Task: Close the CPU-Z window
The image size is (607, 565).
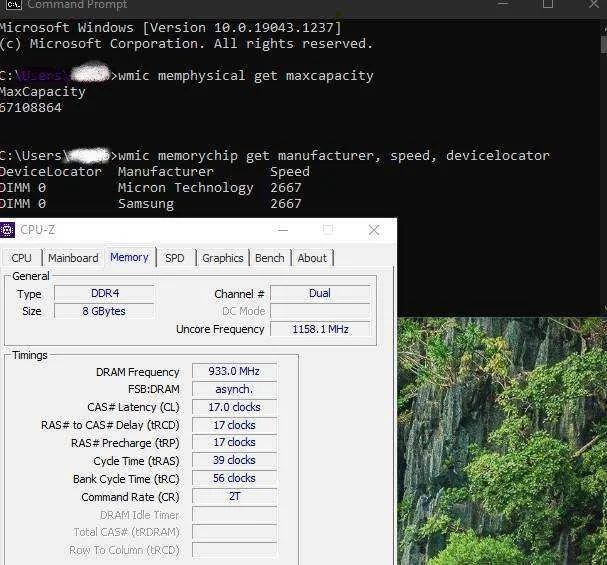Action: click(374, 230)
